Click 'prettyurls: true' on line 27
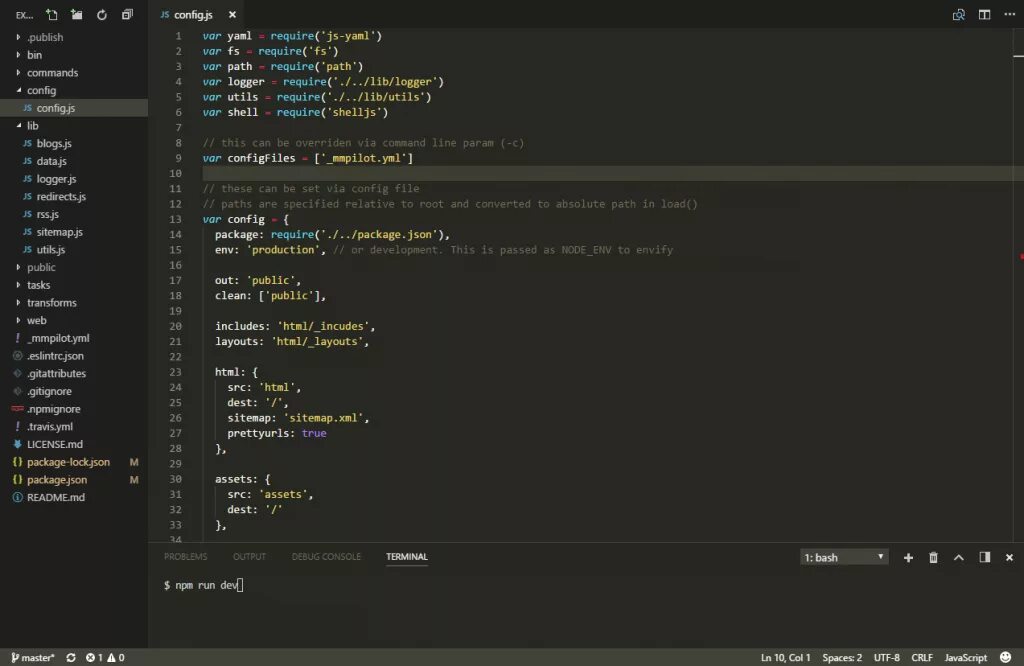Viewport: 1024px width, 666px height. click(x=277, y=433)
